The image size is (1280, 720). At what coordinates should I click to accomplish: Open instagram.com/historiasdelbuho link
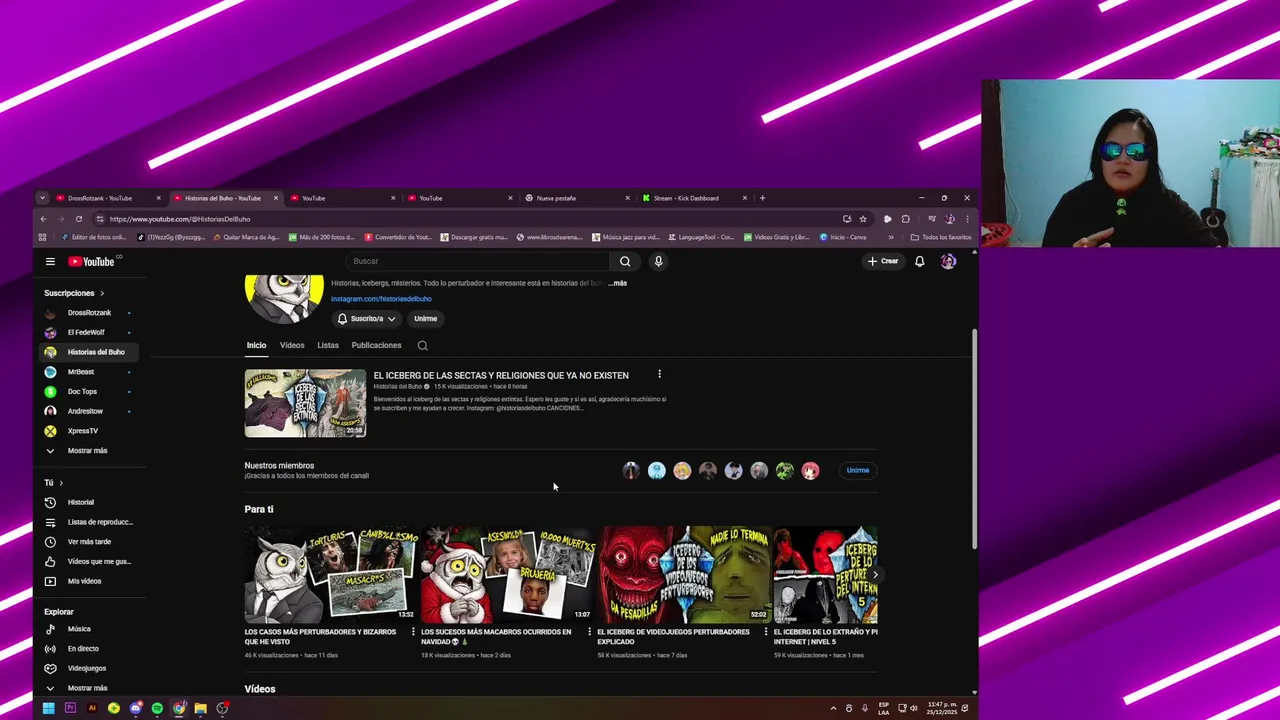(x=381, y=299)
